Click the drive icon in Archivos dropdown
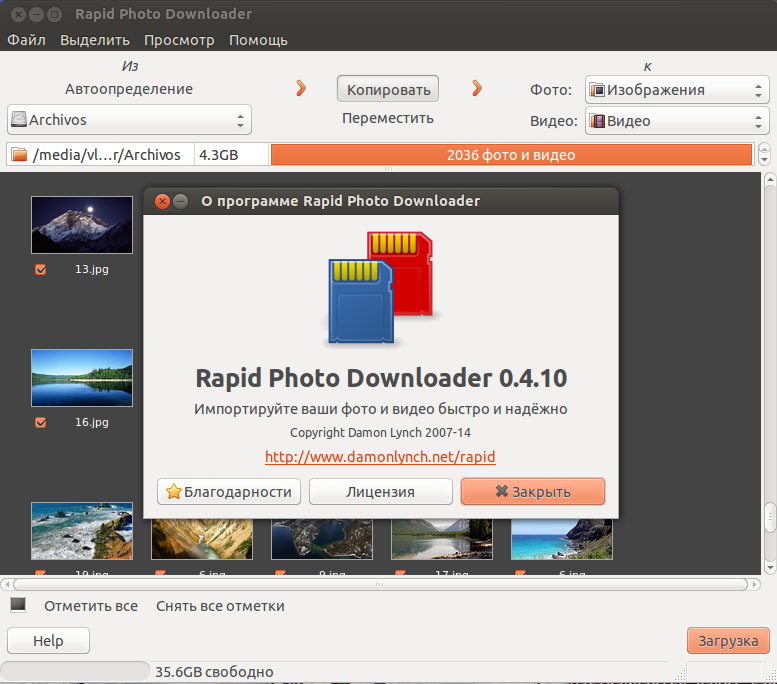Viewport: 777px width, 684px height. 19,119
